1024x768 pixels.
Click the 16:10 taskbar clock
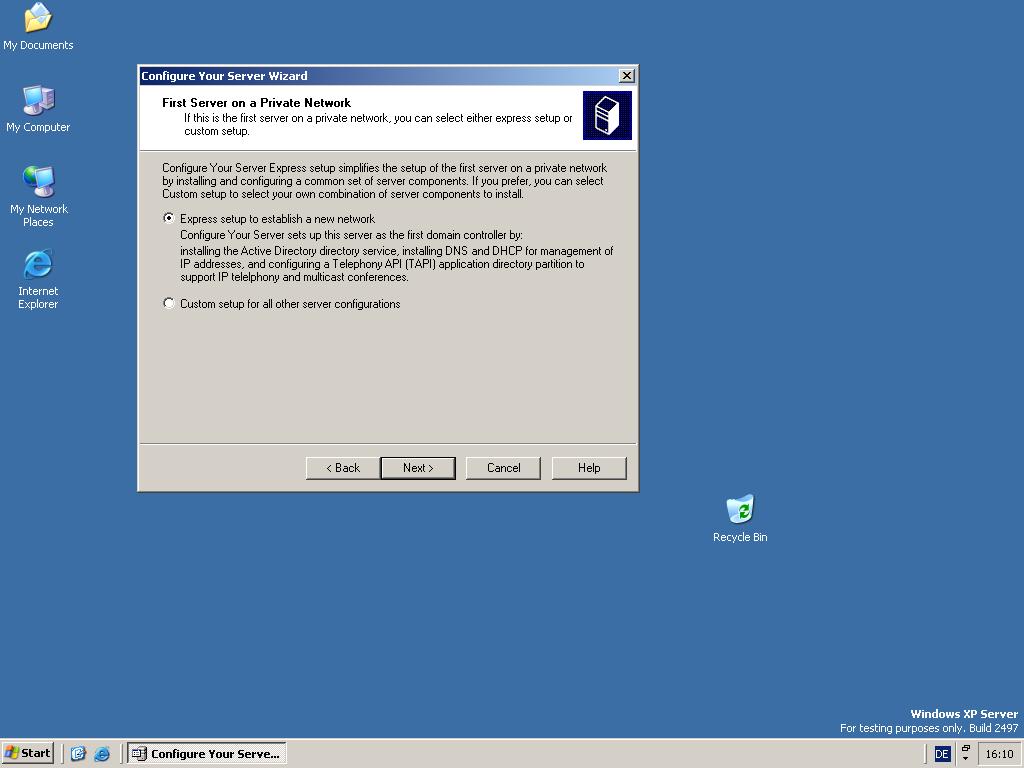point(999,754)
